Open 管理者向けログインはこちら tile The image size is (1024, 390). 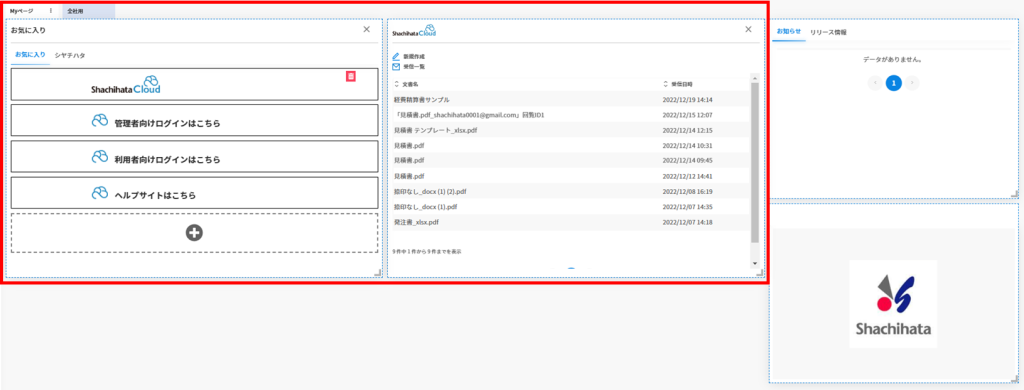coord(195,120)
